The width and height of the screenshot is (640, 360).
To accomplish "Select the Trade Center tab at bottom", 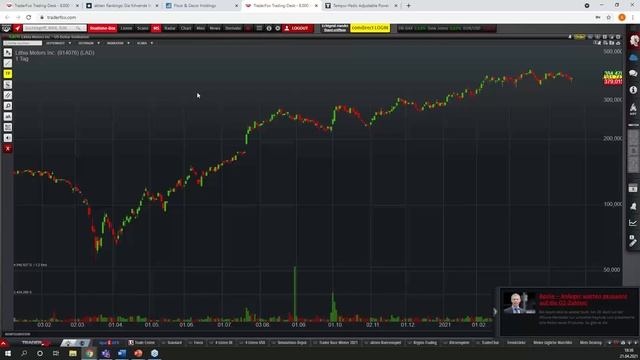I will click(142, 342).
